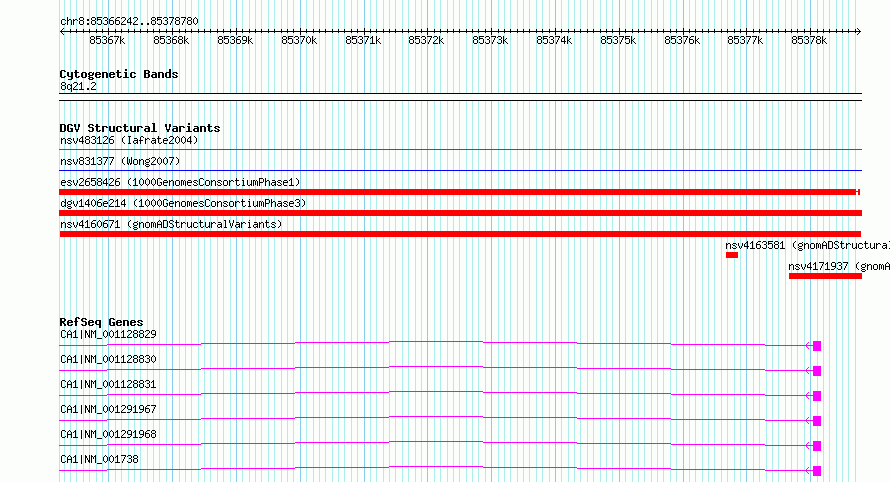Click the magenta exon box of NM_001291967
Viewport: 890px width, 482px height.
click(x=817, y=421)
